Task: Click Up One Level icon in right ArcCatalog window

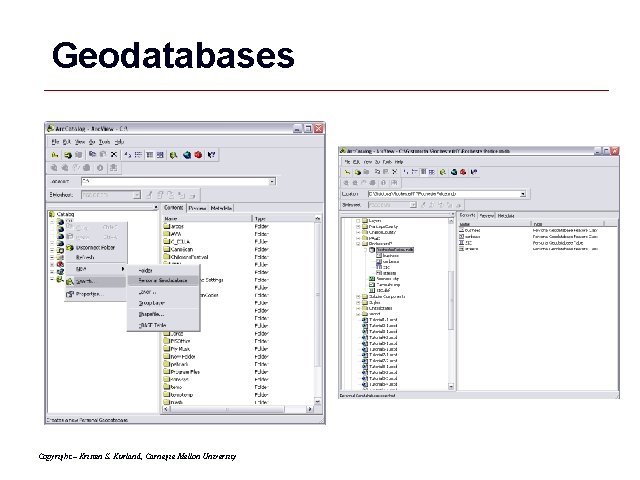Action: [347, 172]
